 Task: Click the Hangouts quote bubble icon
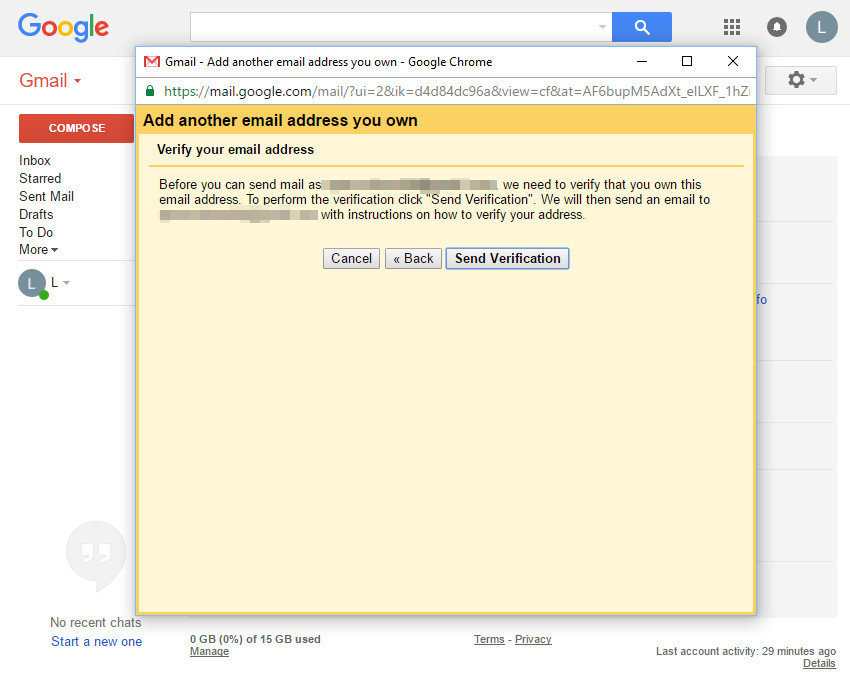(96, 556)
